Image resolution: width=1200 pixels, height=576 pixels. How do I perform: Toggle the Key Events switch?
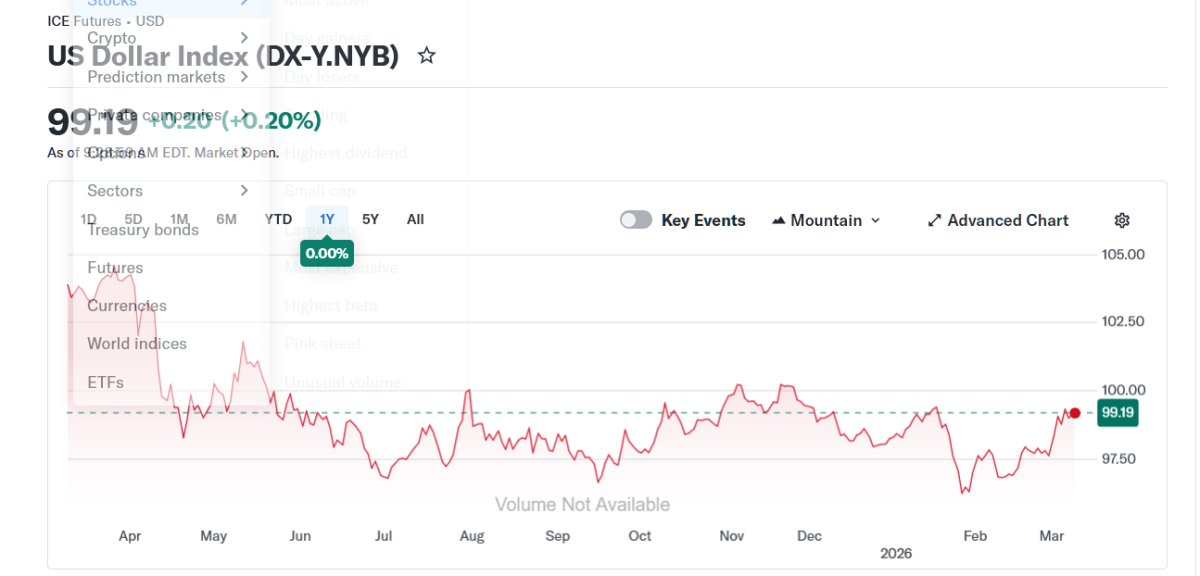click(x=636, y=220)
